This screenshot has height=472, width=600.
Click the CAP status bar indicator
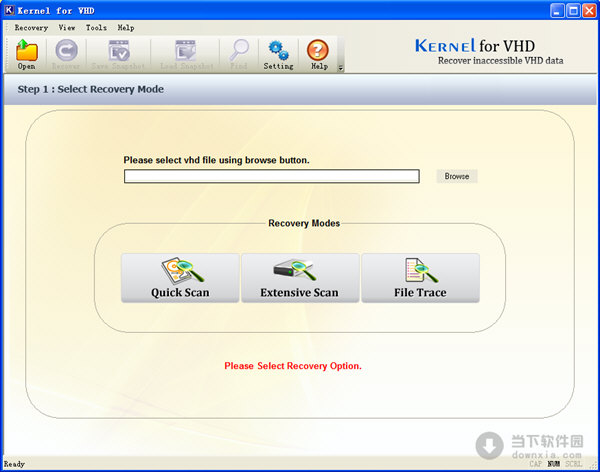(536, 464)
